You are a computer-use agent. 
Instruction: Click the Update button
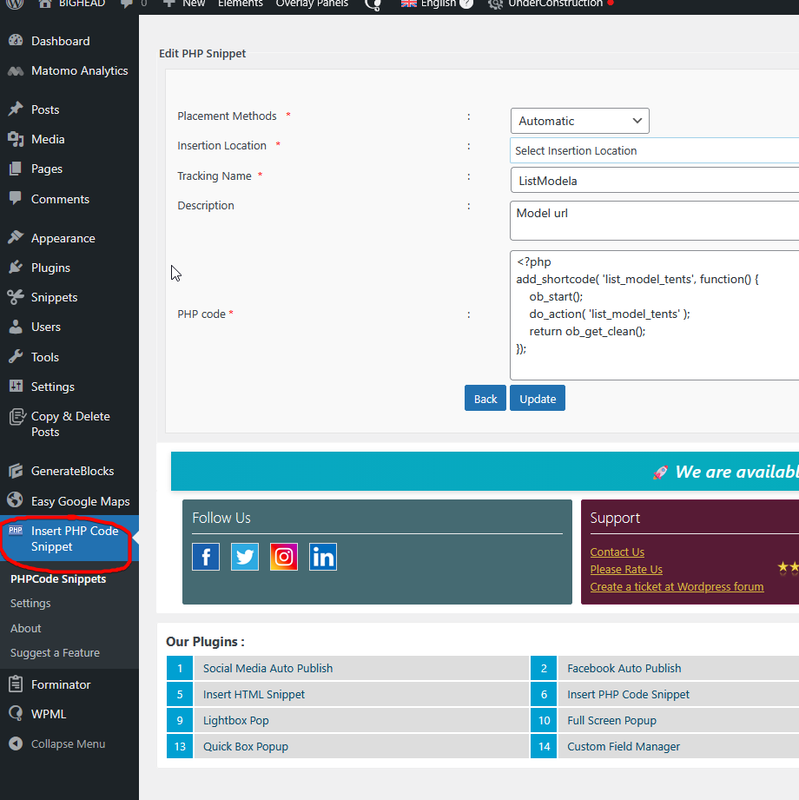(x=537, y=398)
